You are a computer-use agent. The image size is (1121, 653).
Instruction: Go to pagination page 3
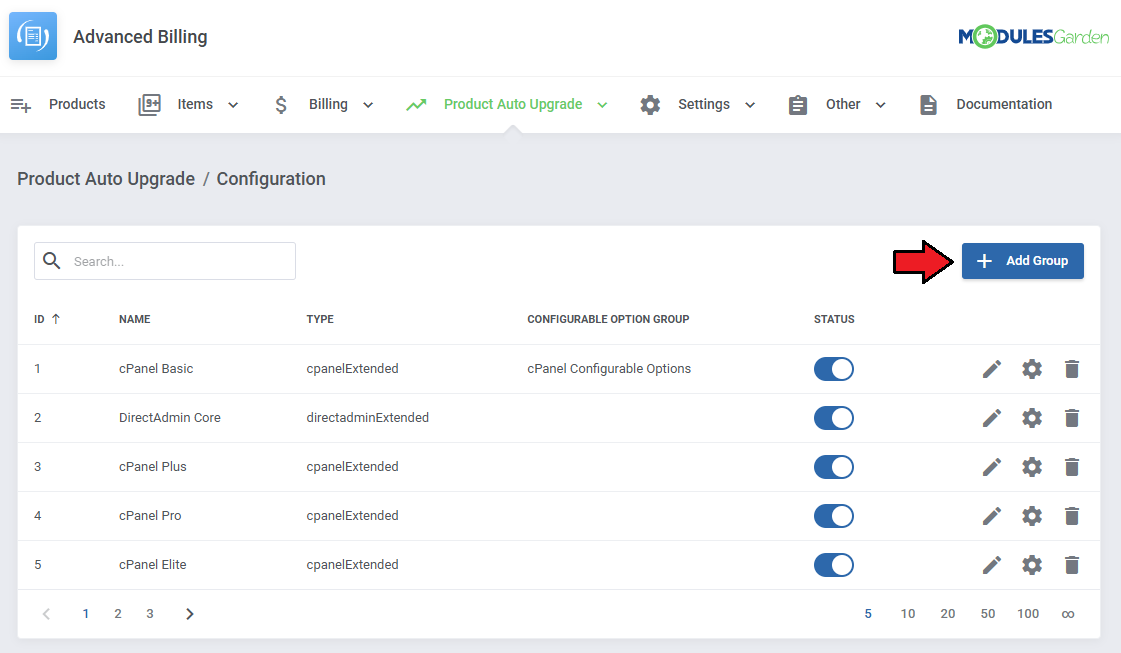[149, 614]
